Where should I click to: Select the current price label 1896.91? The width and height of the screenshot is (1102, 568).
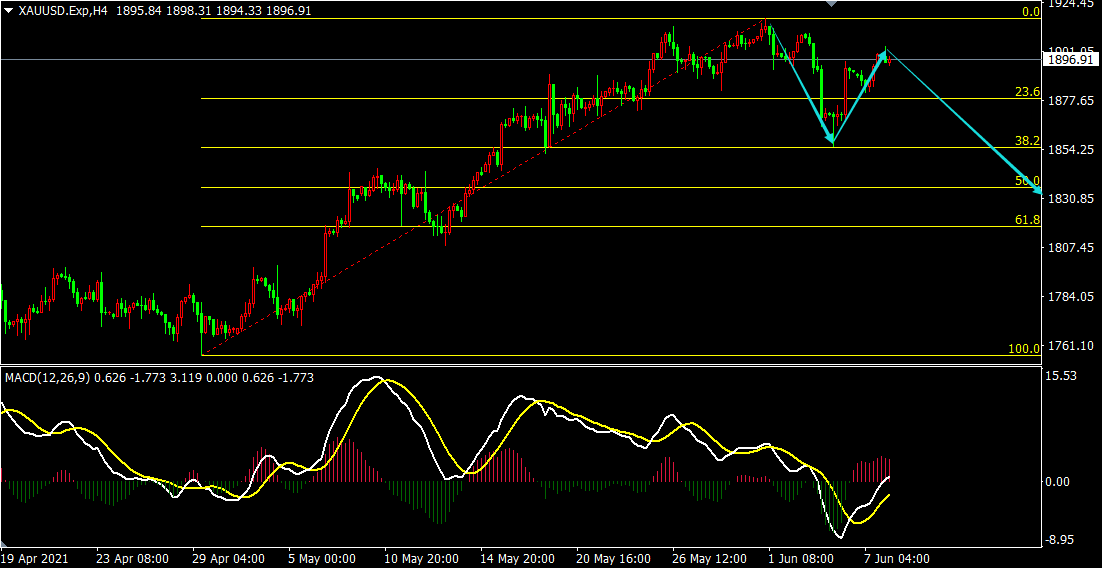tap(1070, 60)
